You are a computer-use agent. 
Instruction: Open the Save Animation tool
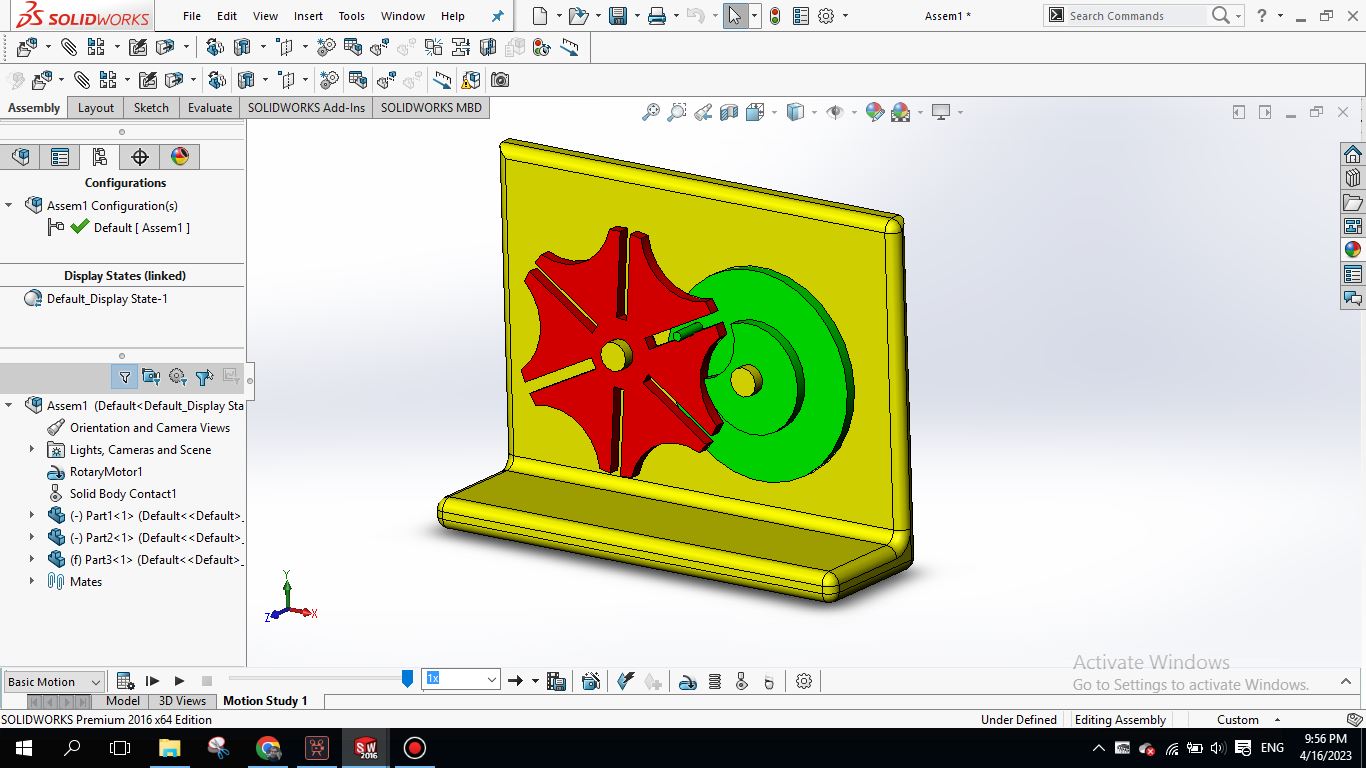tap(557, 681)
